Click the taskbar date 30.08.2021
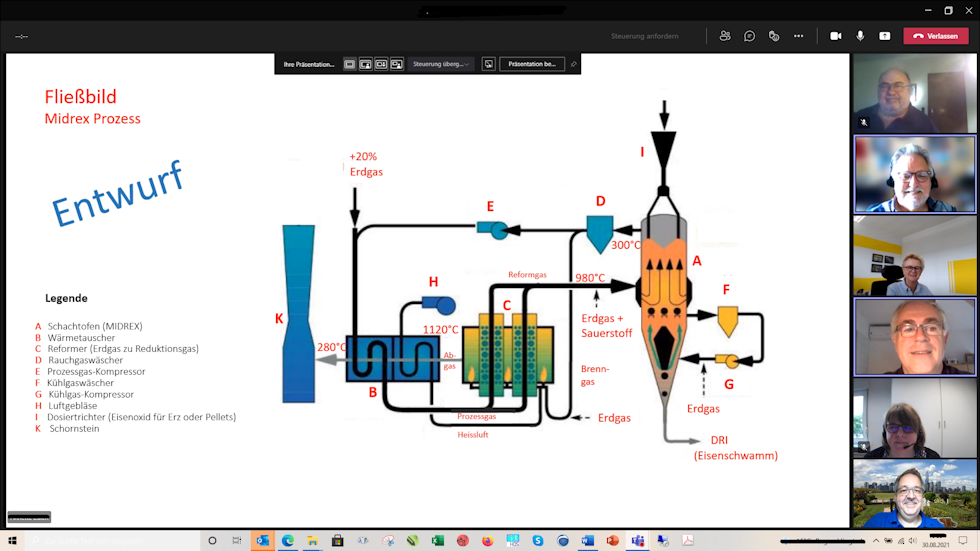 coord(935,545)
